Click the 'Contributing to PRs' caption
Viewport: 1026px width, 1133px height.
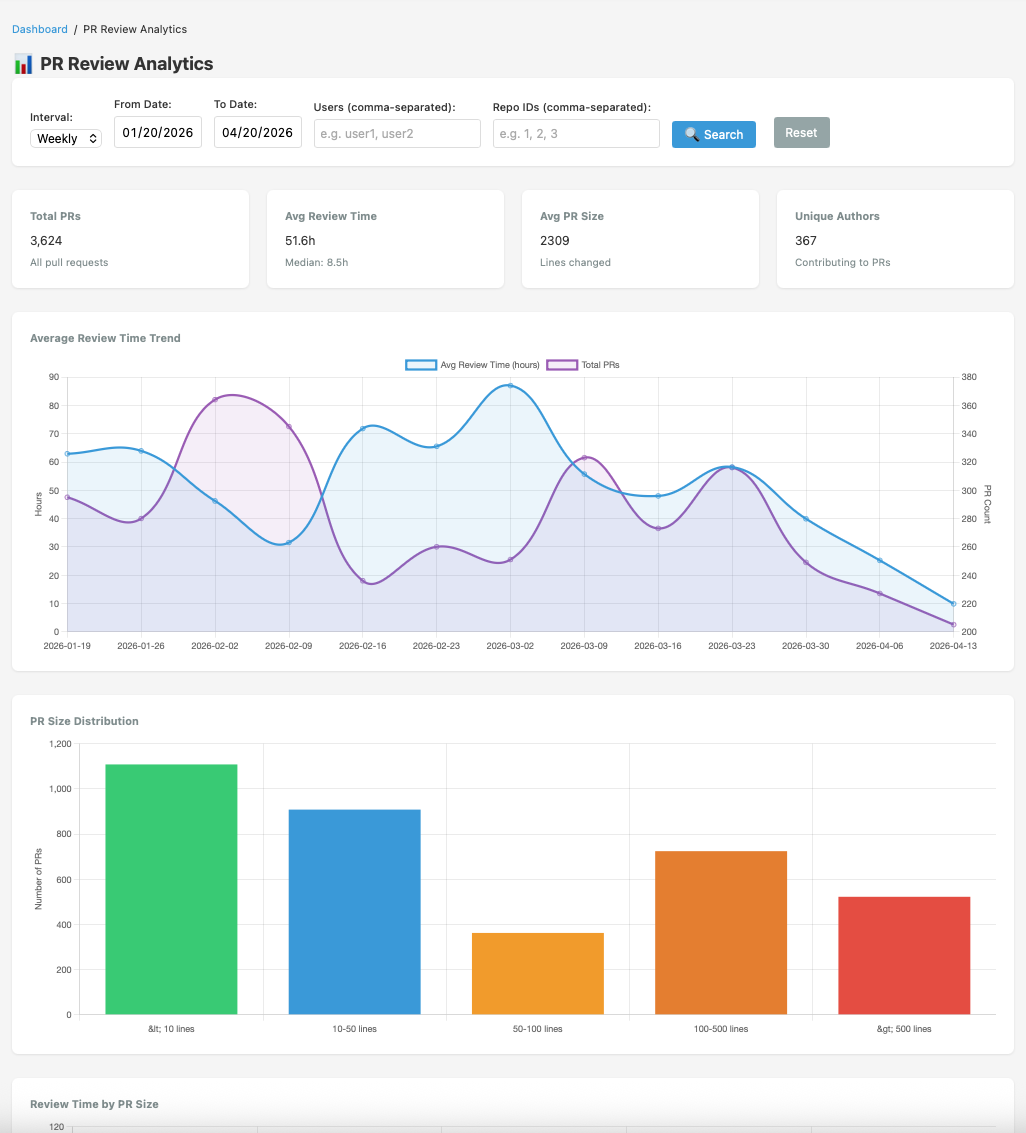coord(842,262)
